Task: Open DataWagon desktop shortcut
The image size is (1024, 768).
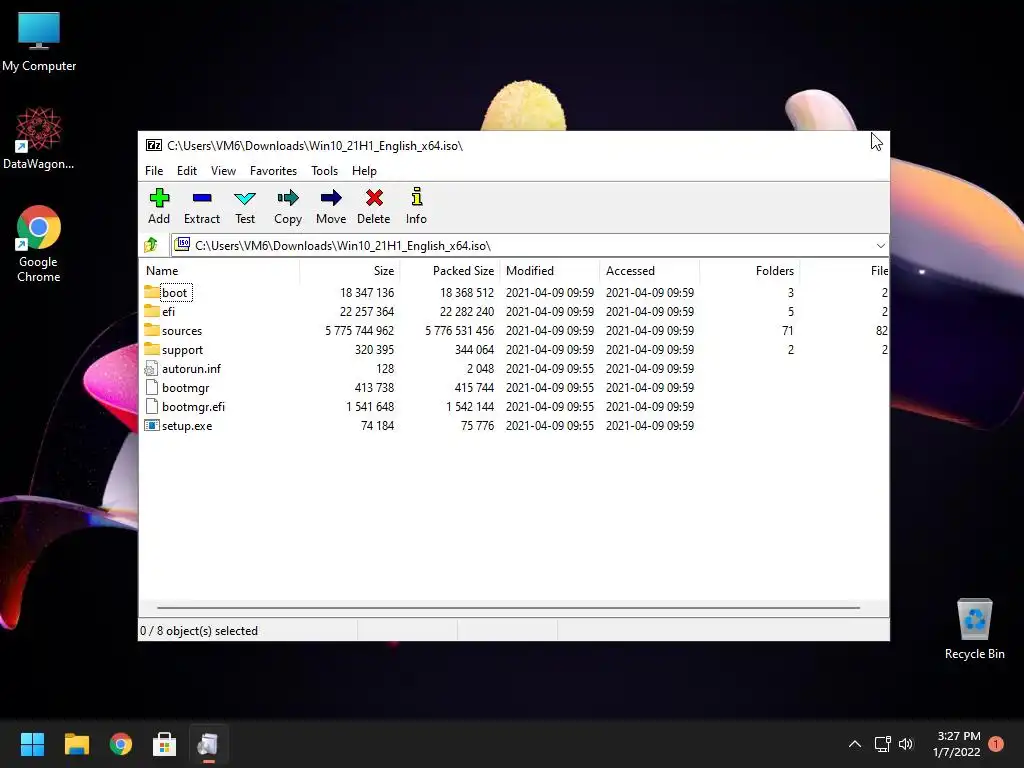Action: pos(39,139)
